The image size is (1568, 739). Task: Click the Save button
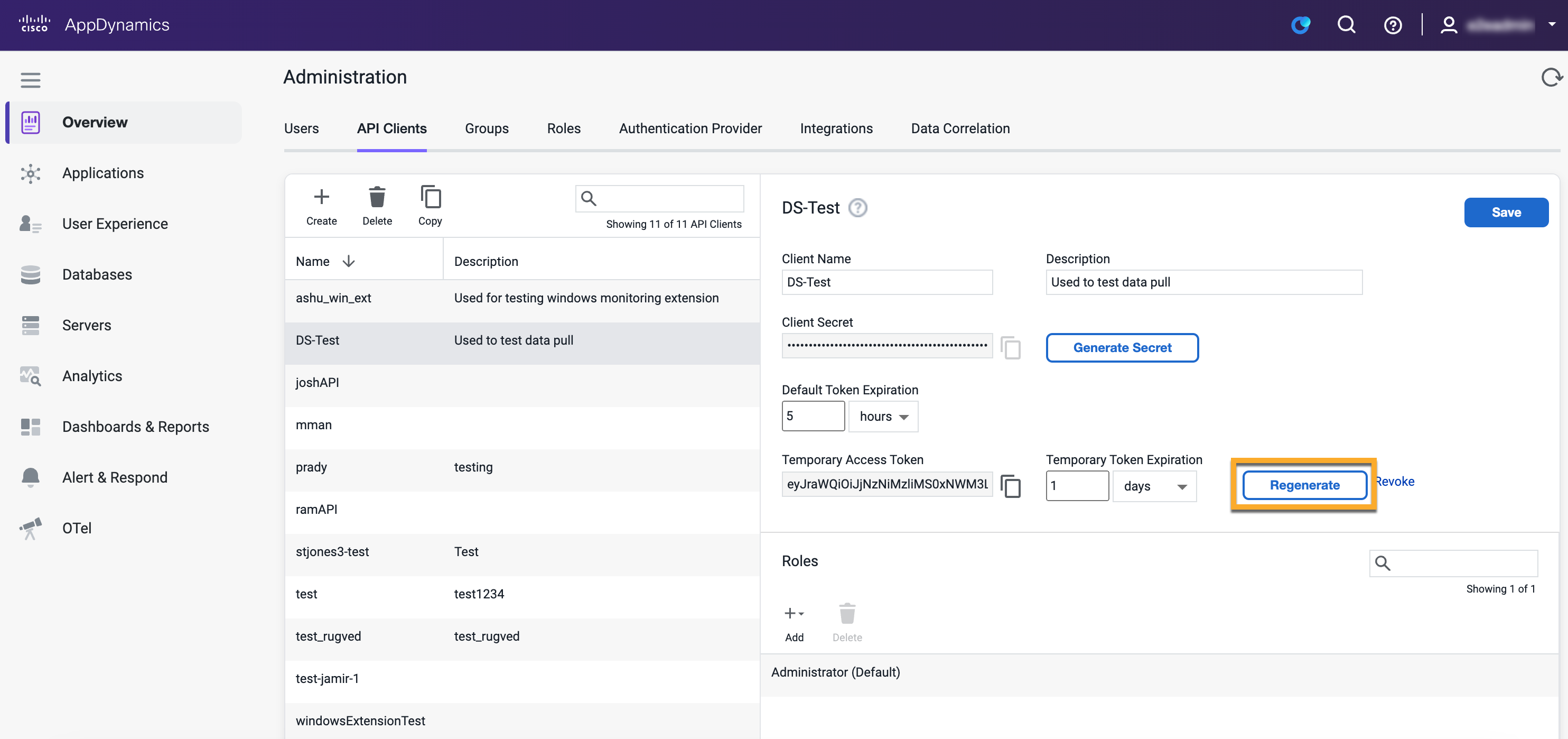pos(1506,213)
